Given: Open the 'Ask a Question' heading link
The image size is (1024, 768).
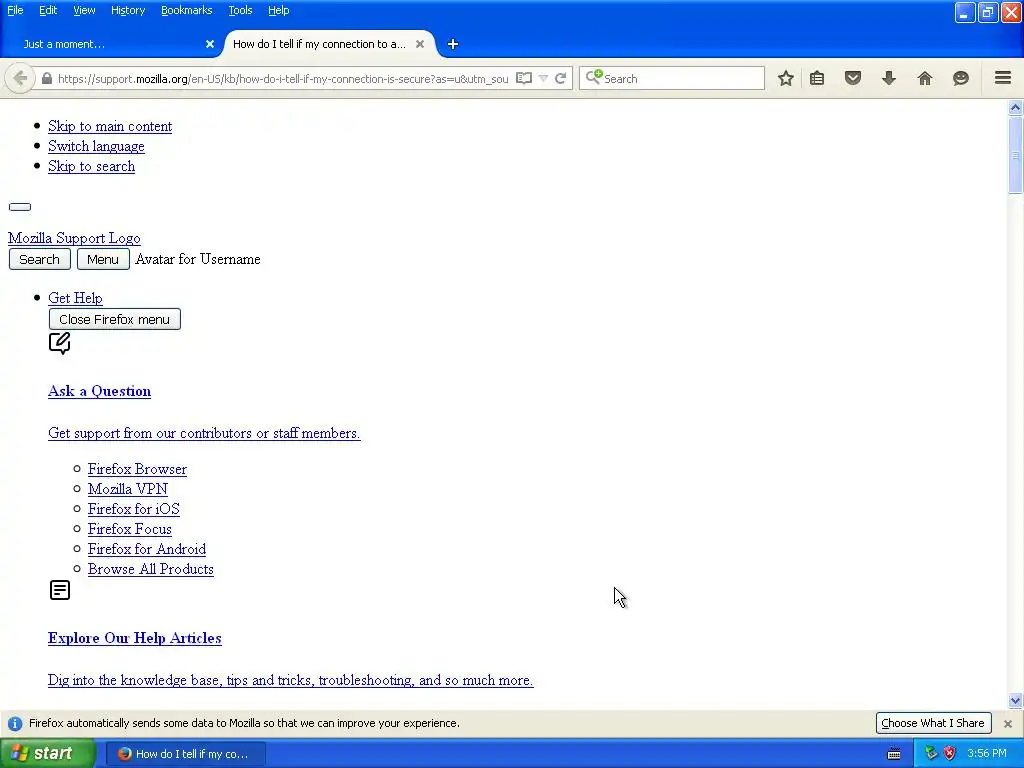Looking at the screenshot, I should 99,391.
